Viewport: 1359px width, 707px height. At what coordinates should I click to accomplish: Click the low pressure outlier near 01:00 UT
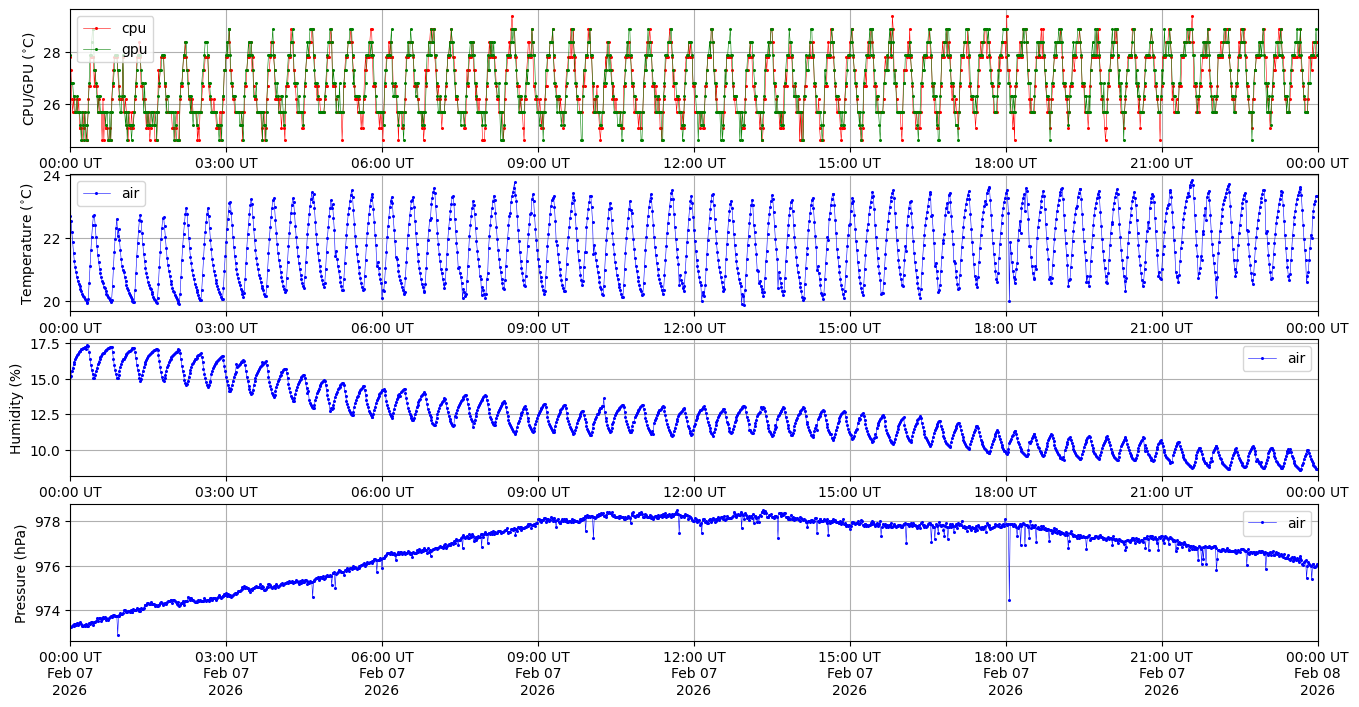coord(118,635)
